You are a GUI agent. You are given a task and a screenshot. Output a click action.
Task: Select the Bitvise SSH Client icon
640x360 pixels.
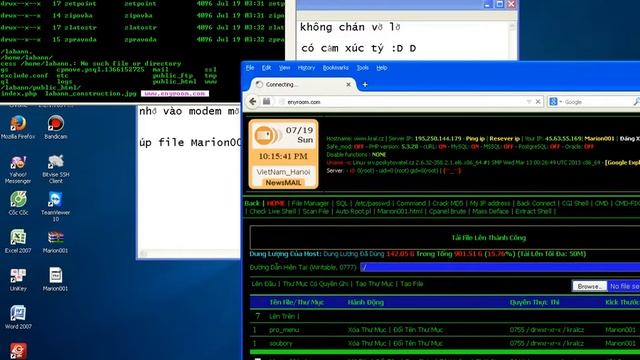(56, 169)
